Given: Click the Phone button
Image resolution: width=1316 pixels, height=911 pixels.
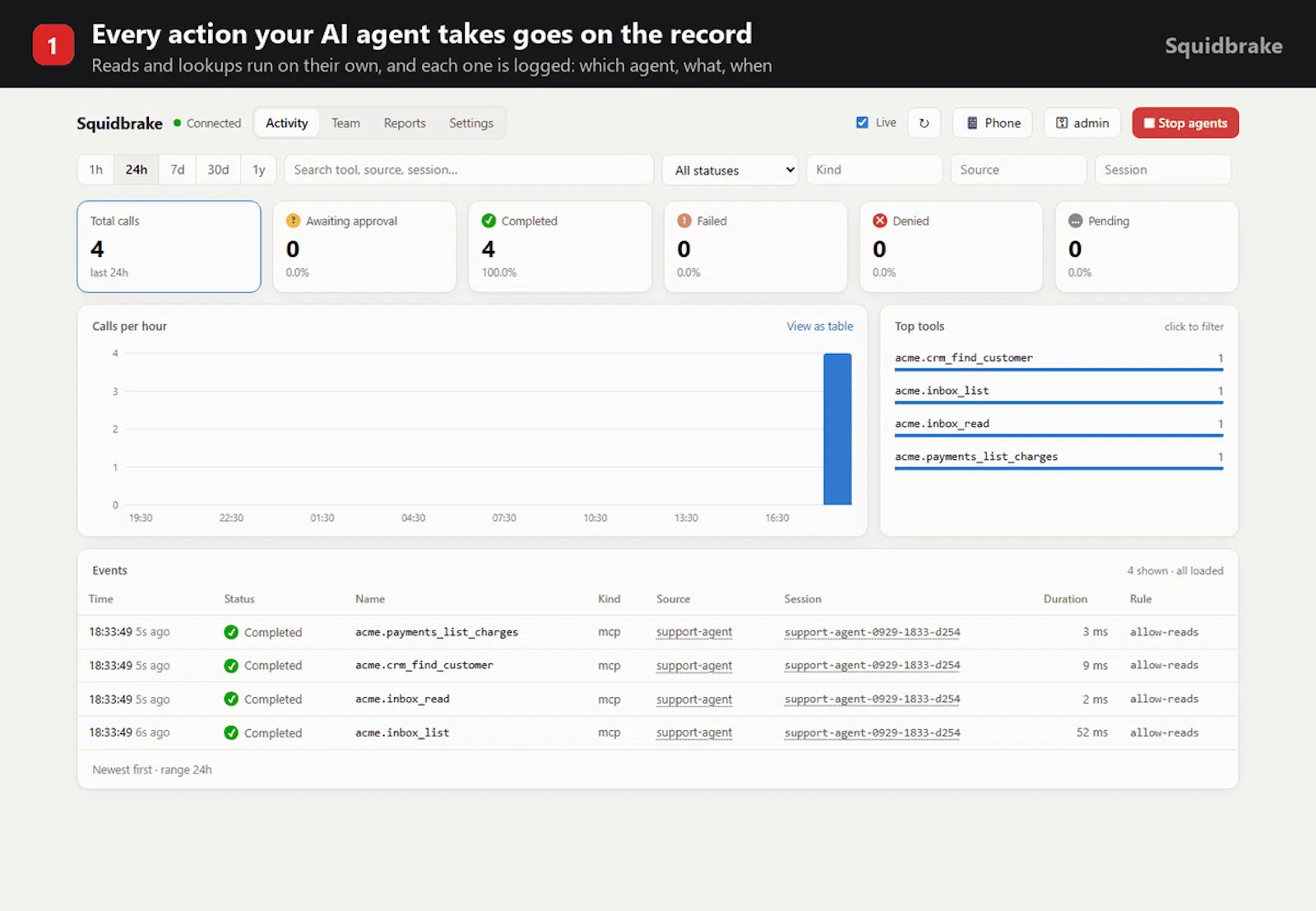Looking at the screenshot, I should coord(993,123).
